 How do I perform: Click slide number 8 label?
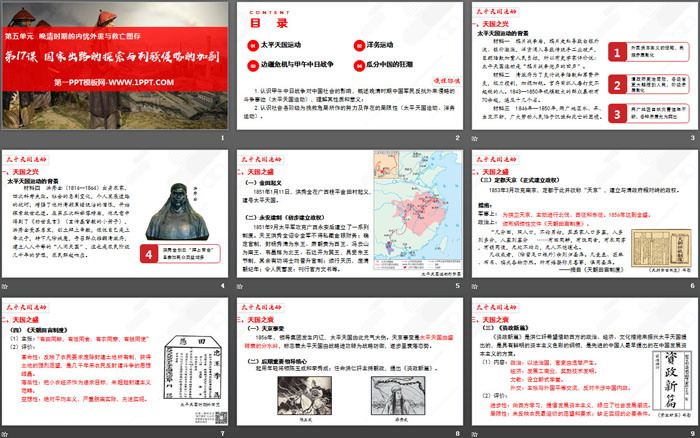coord(458,434)
